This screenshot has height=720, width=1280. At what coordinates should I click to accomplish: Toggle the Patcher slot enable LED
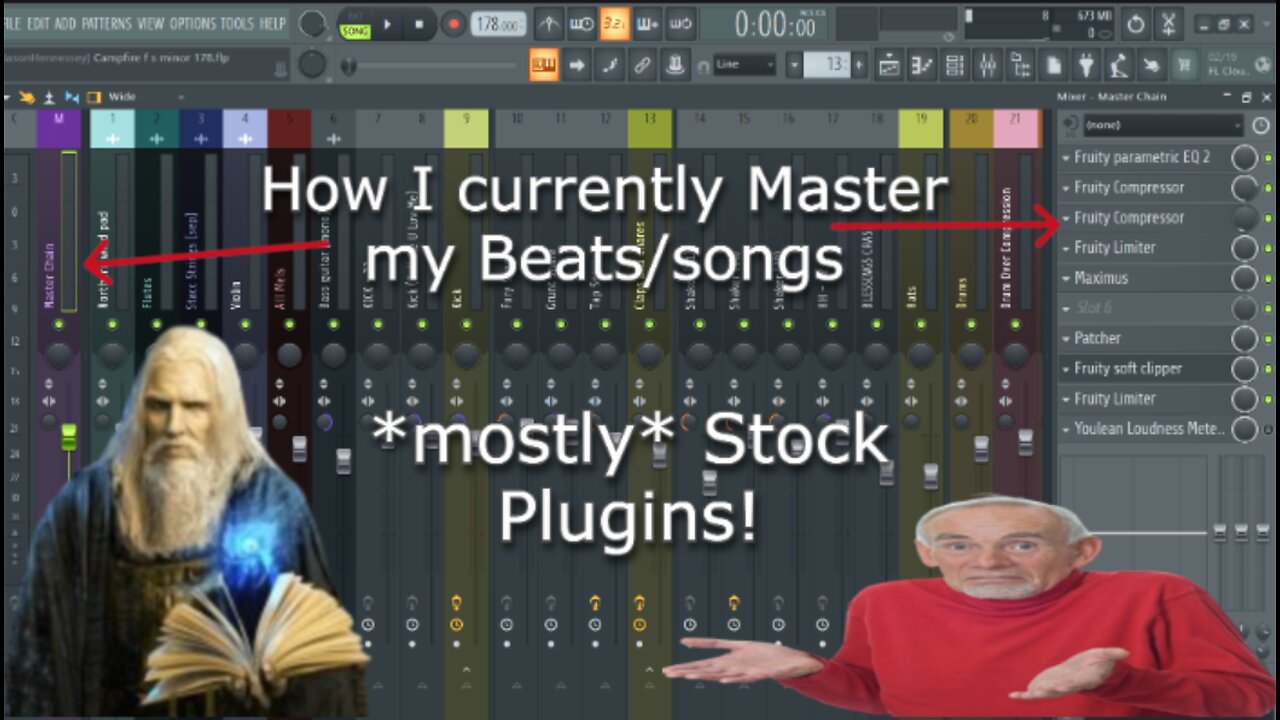pos(1269,339)
